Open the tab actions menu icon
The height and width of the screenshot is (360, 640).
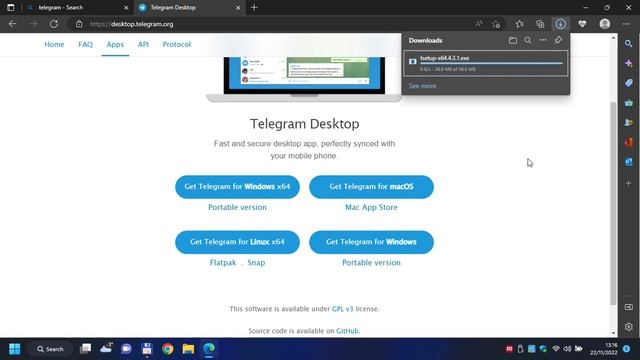(11, 7)
